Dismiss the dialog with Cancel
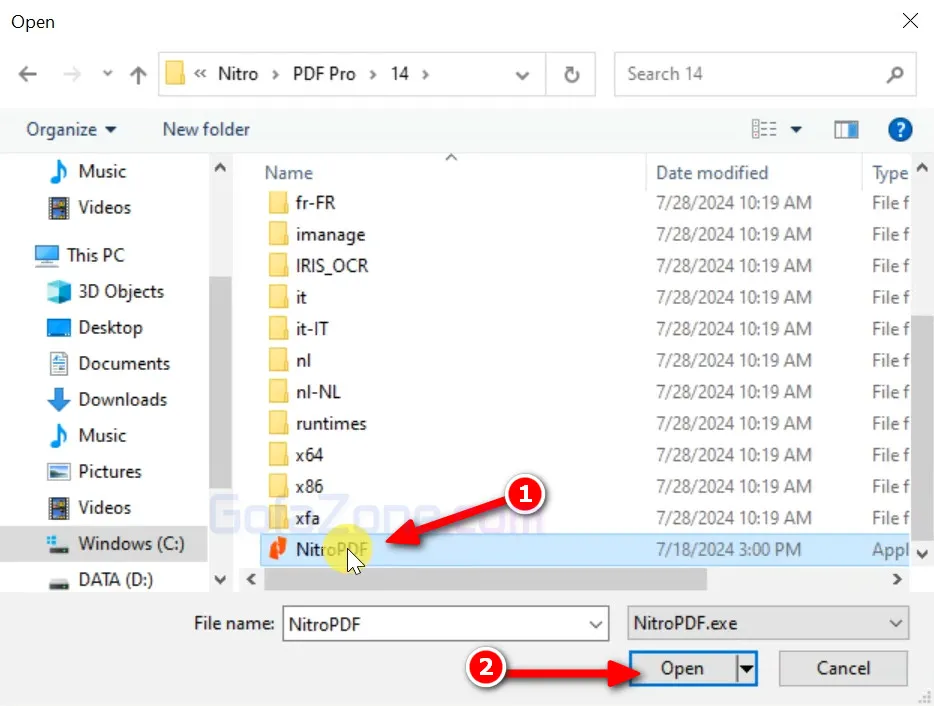Viewport: 934px width, 706px height. coord(842,668)
